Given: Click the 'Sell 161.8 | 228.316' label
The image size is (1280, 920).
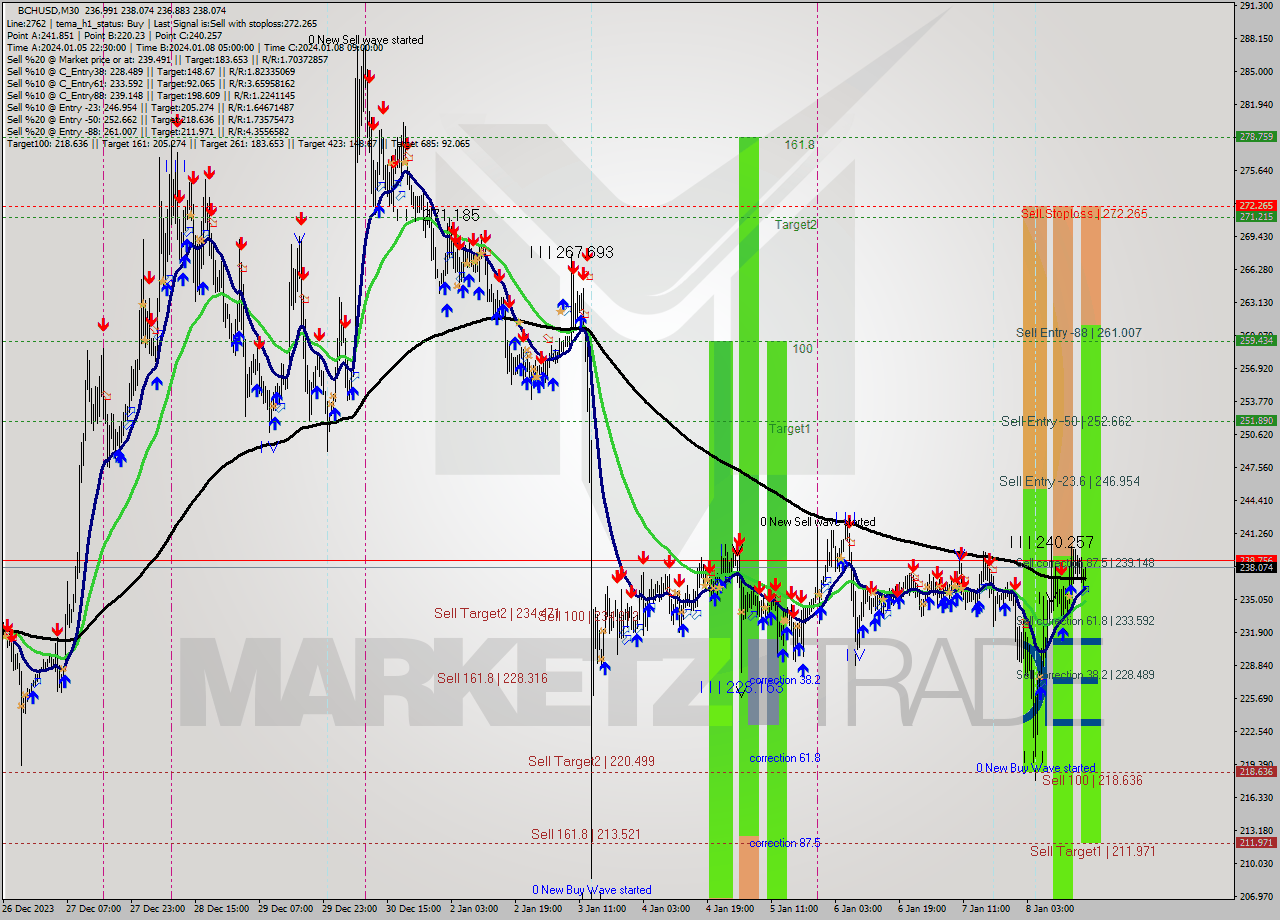Looking at the screenshot, I should [x=492, y=678].
